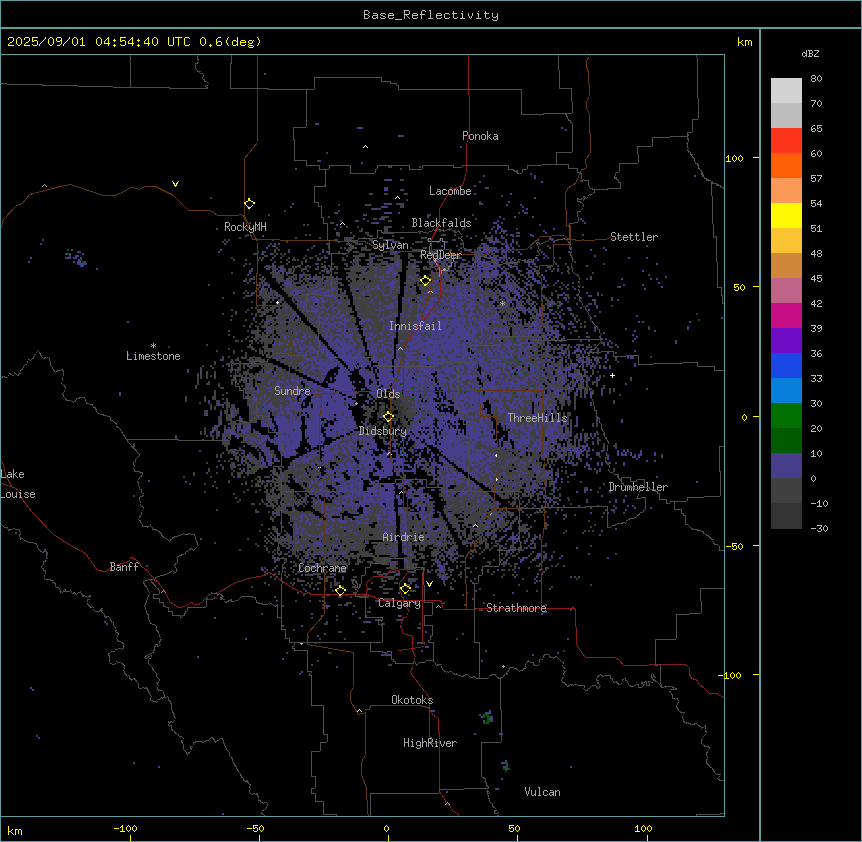The width and height of the screenshot is (862, 842).
Task: Select the pink 45–42 dBZ legend swatch
Action: click(x=786, y=291)
